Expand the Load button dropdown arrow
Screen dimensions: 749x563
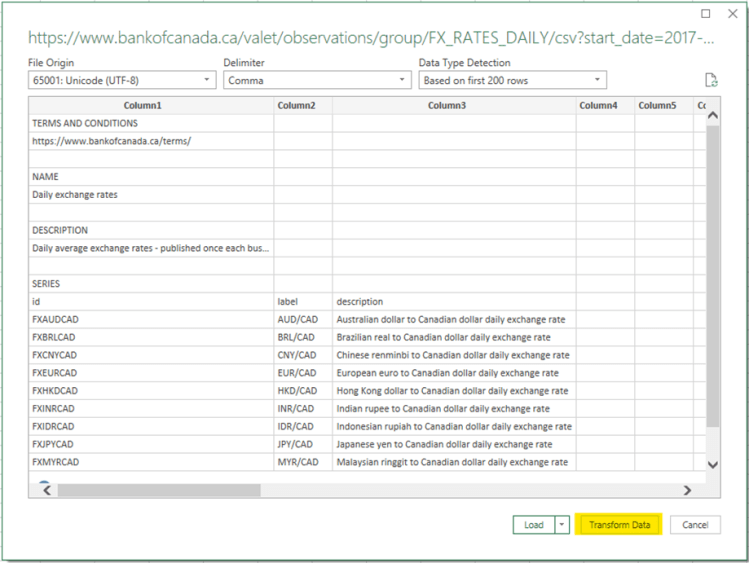[x=562, y=525]
